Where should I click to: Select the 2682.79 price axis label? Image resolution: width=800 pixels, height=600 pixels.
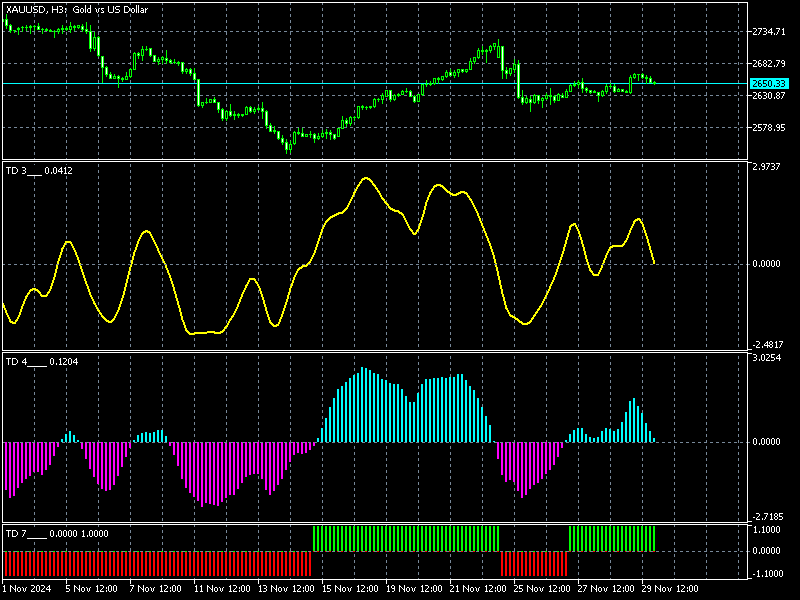[769, 64]
